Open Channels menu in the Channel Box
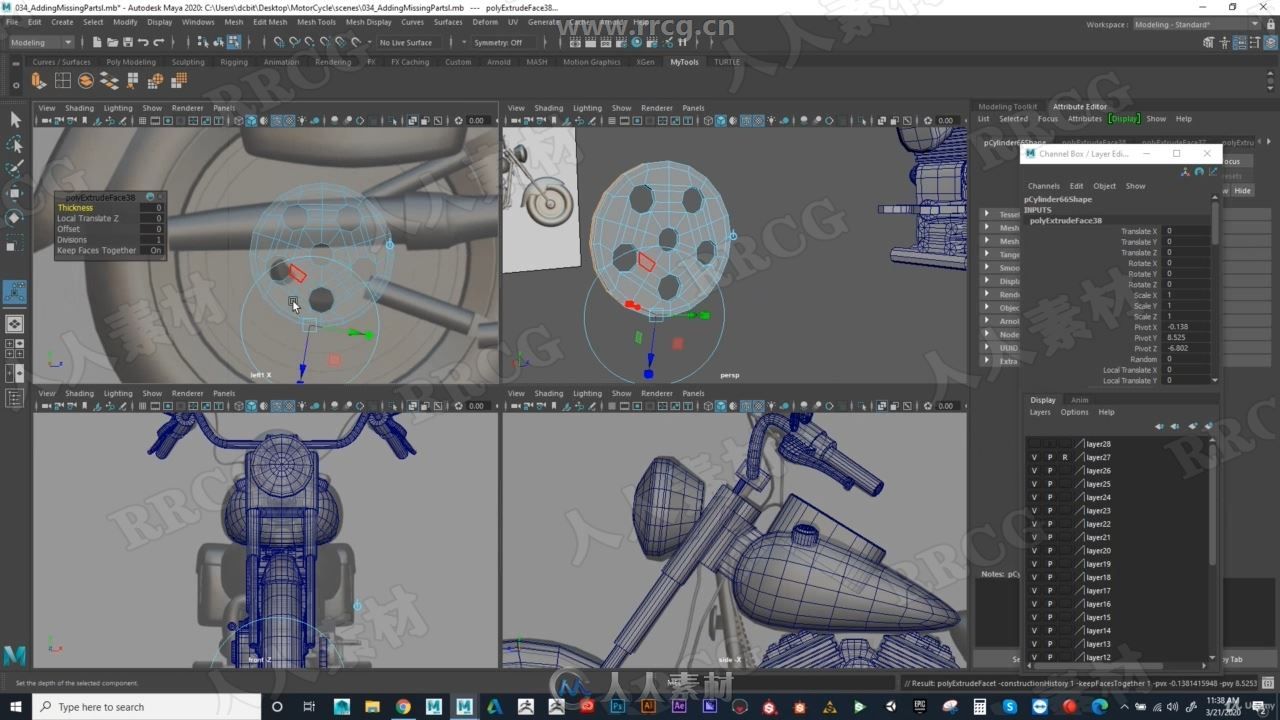 1043,186
